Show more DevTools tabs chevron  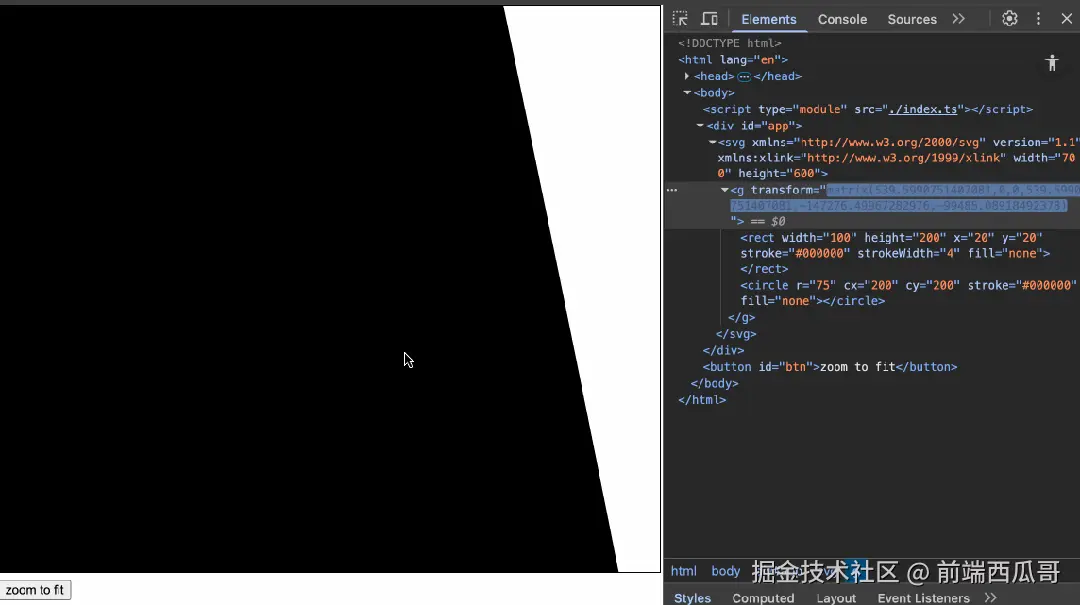click(x=959, y=19)
